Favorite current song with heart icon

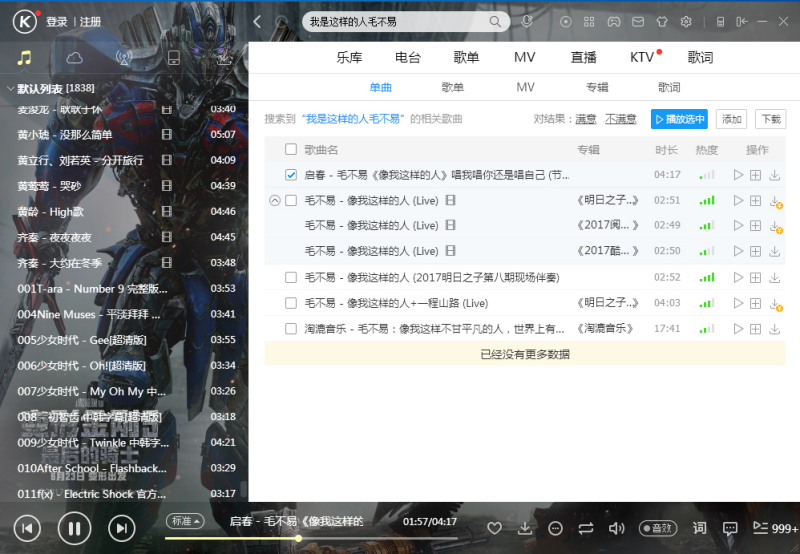(494, 528)
